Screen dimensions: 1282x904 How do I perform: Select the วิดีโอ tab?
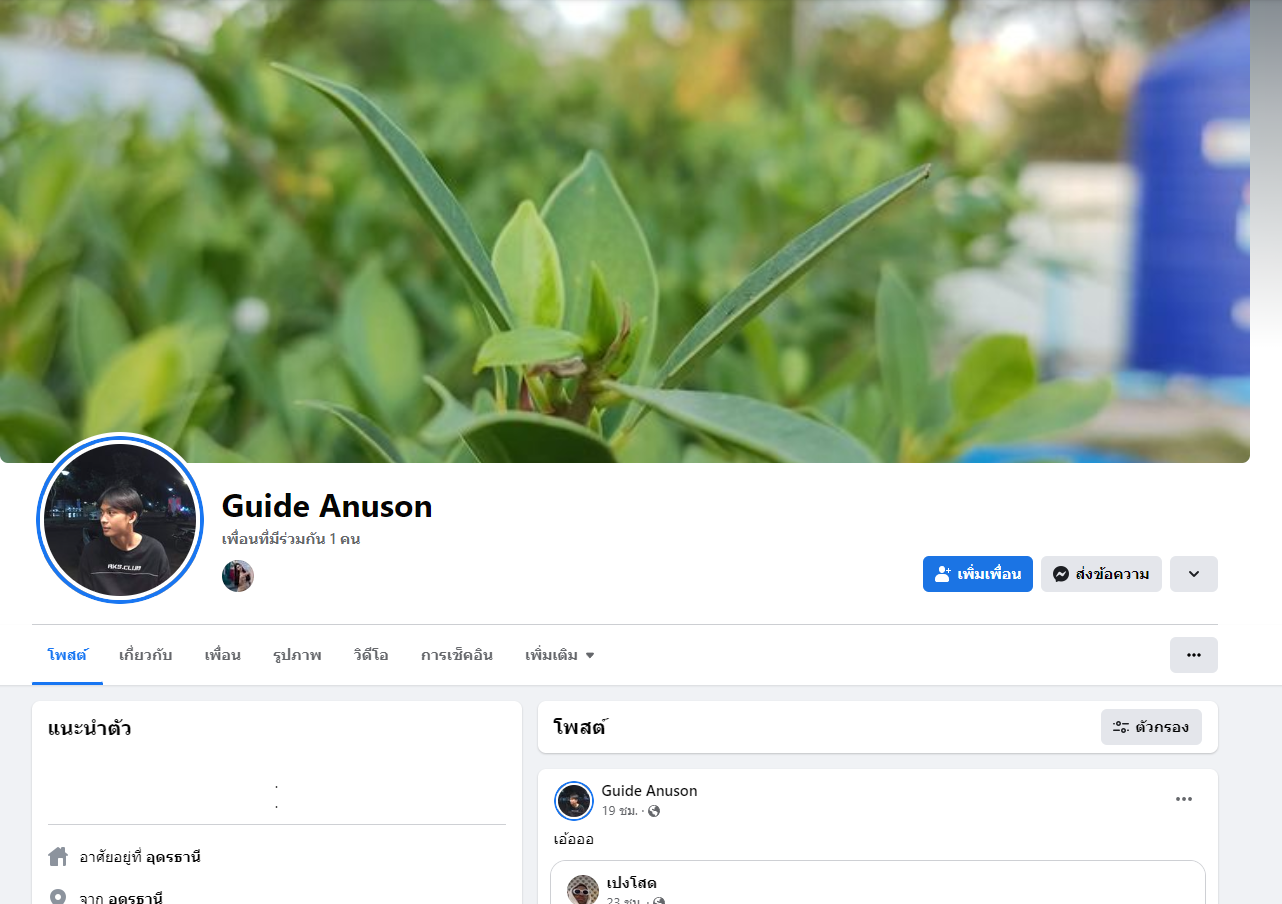(371, 655)
